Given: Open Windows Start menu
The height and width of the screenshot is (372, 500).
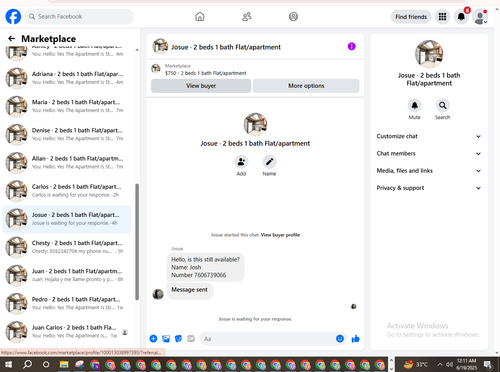Looking at the screenshot, I should tap(8, 364).
